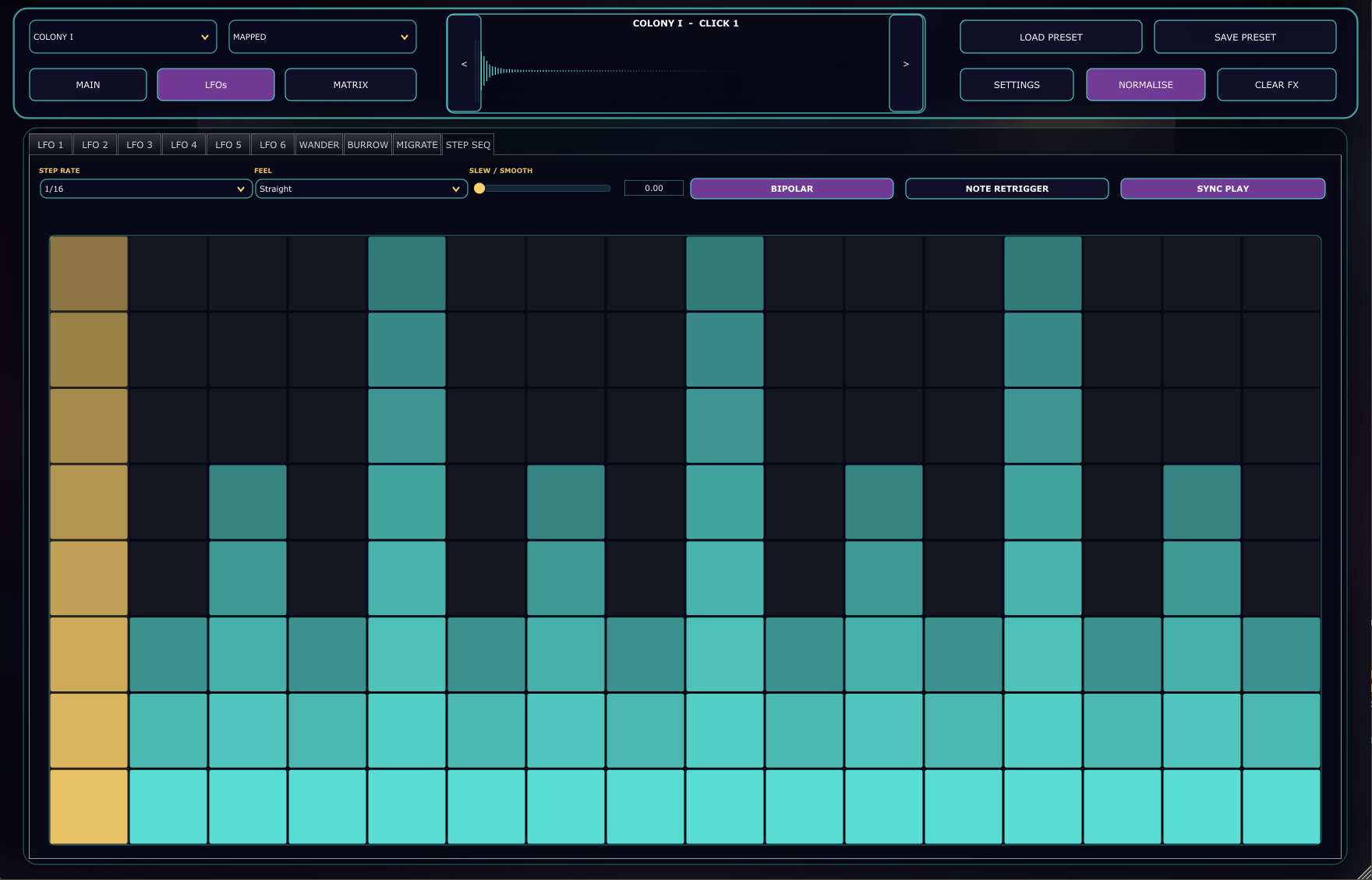Image resolution: width=1372 pixels, height=880 pixels.
Task: Toggle the NORMALISE button
Action: tap(1145, 85)
